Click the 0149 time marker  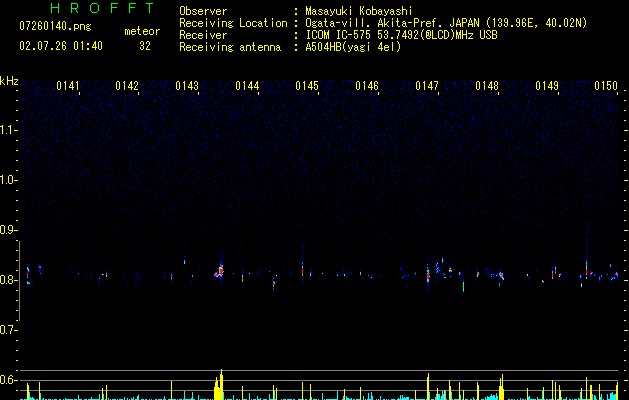pos(547,86)
